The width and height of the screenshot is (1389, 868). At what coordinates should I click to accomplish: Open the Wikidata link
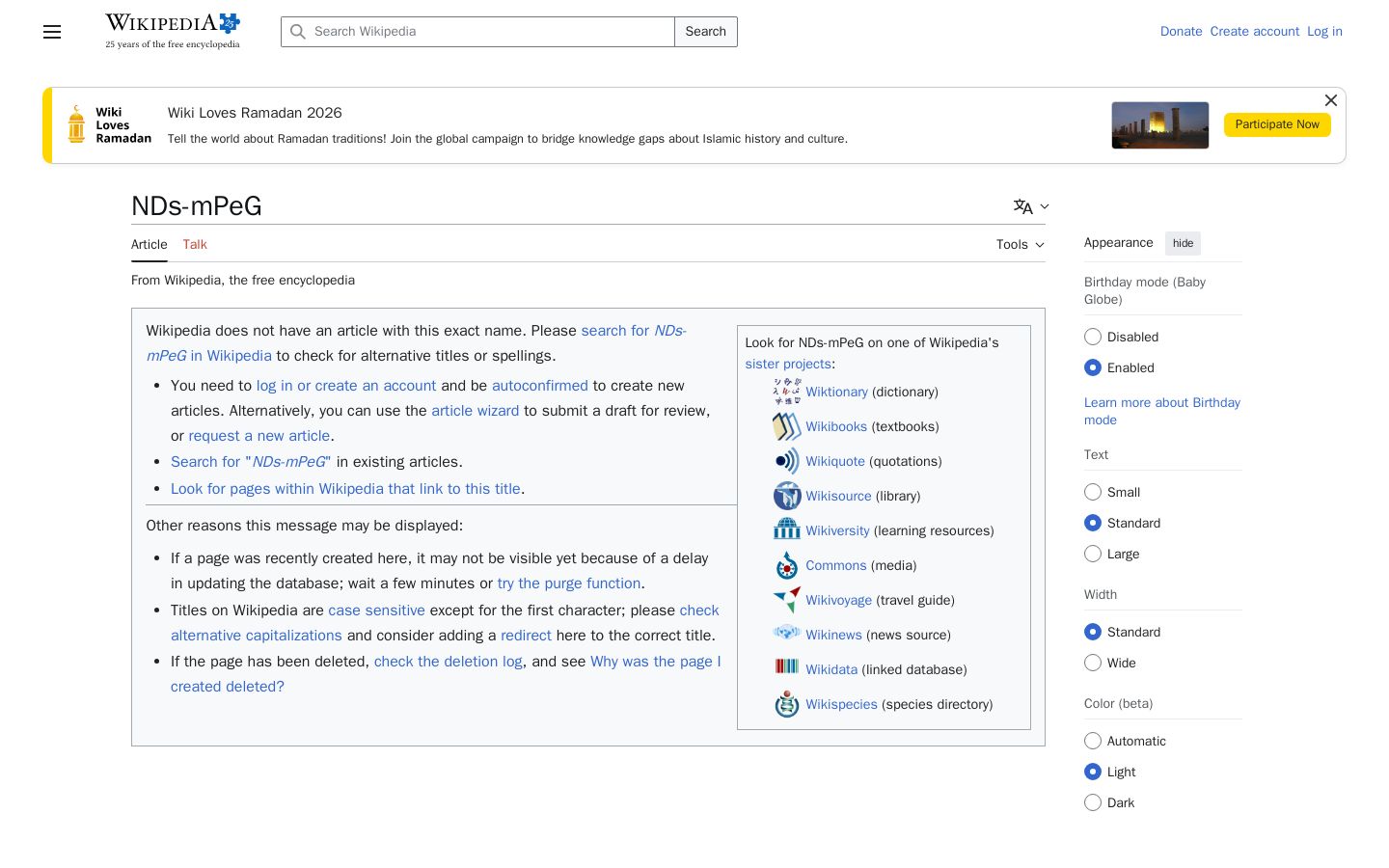tap(831, 669)
